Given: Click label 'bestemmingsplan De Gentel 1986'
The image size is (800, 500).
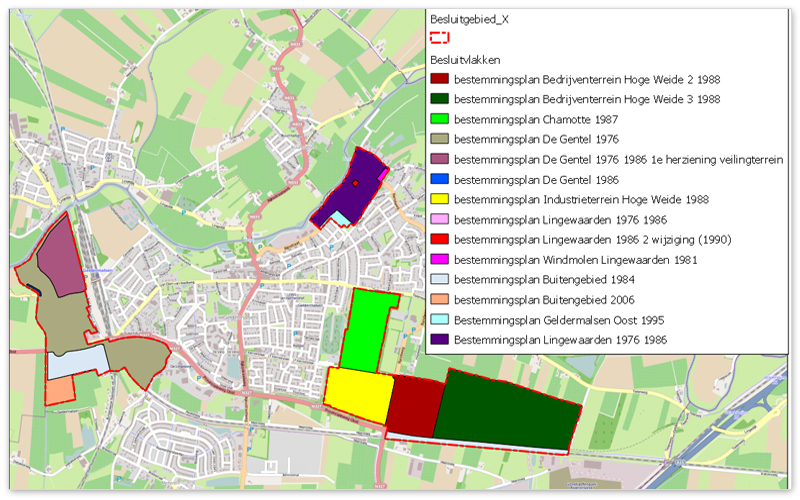Looking at the screenshot, I should (536, 180).
